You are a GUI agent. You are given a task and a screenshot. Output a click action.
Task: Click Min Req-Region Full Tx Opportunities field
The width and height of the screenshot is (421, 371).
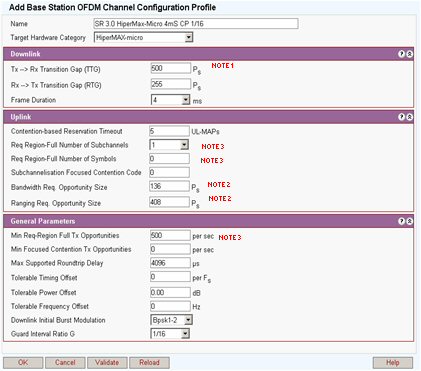170,235
